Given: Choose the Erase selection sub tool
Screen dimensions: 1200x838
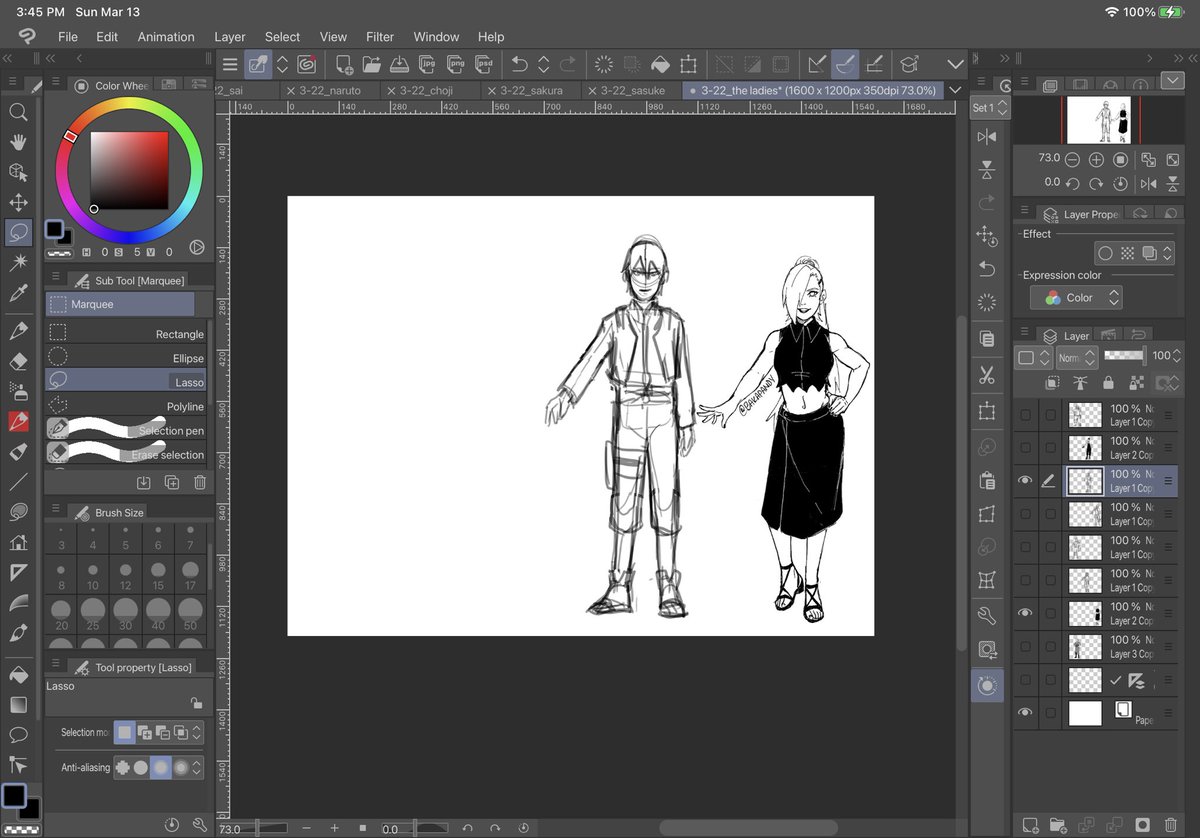Looking at the screenshot, I should click(x=125, y=454).
